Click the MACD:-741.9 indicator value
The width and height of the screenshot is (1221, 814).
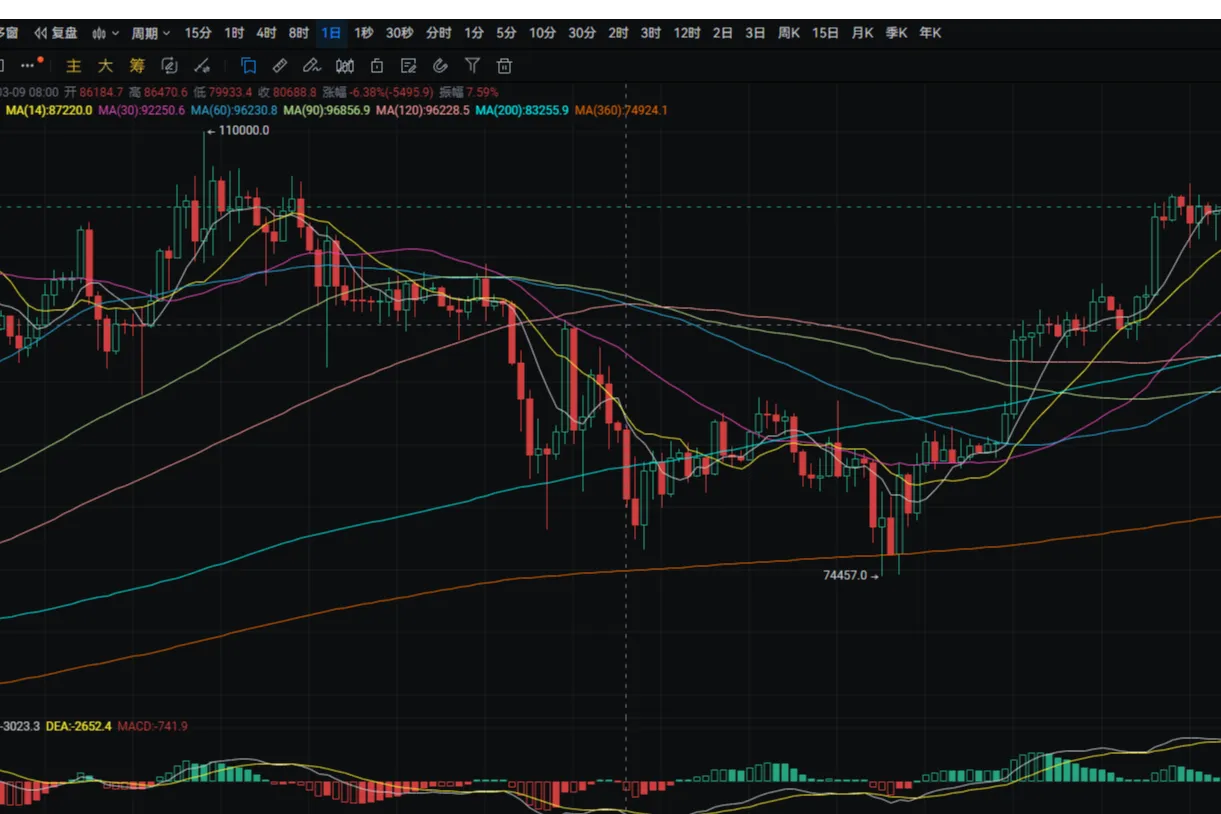pos(152,726)
